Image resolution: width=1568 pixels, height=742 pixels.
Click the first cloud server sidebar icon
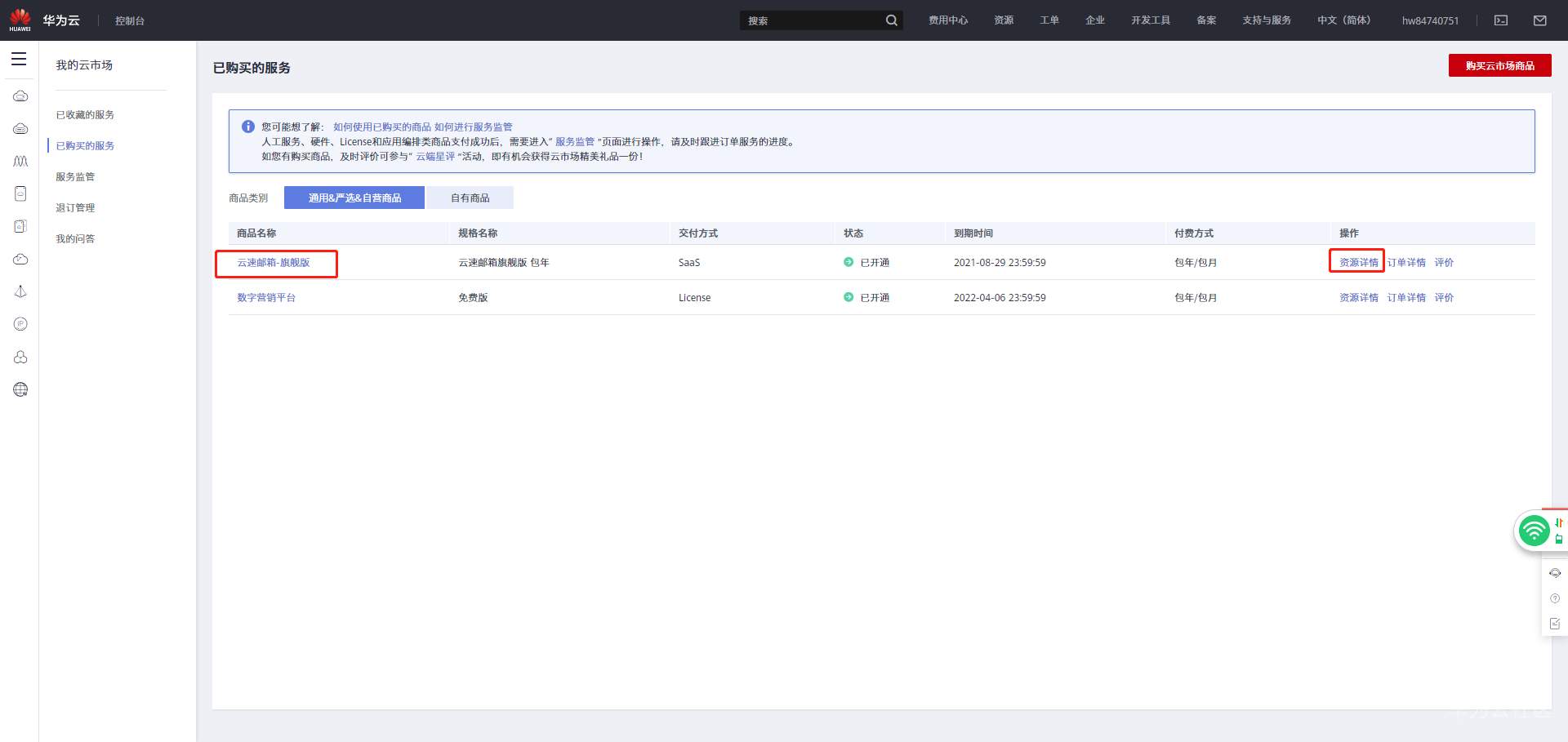point(20,96)
